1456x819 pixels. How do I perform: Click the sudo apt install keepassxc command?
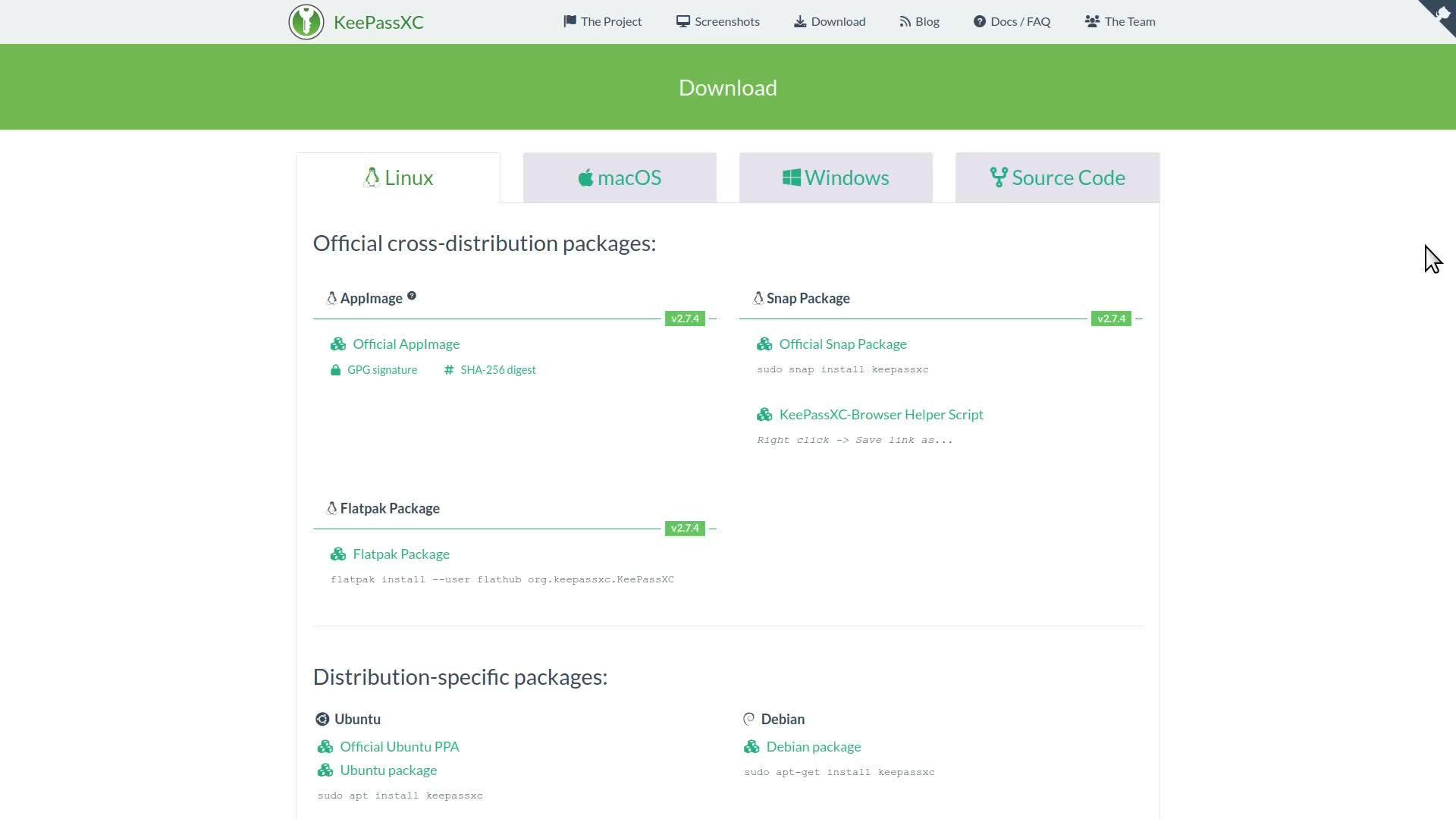point(400,796)
